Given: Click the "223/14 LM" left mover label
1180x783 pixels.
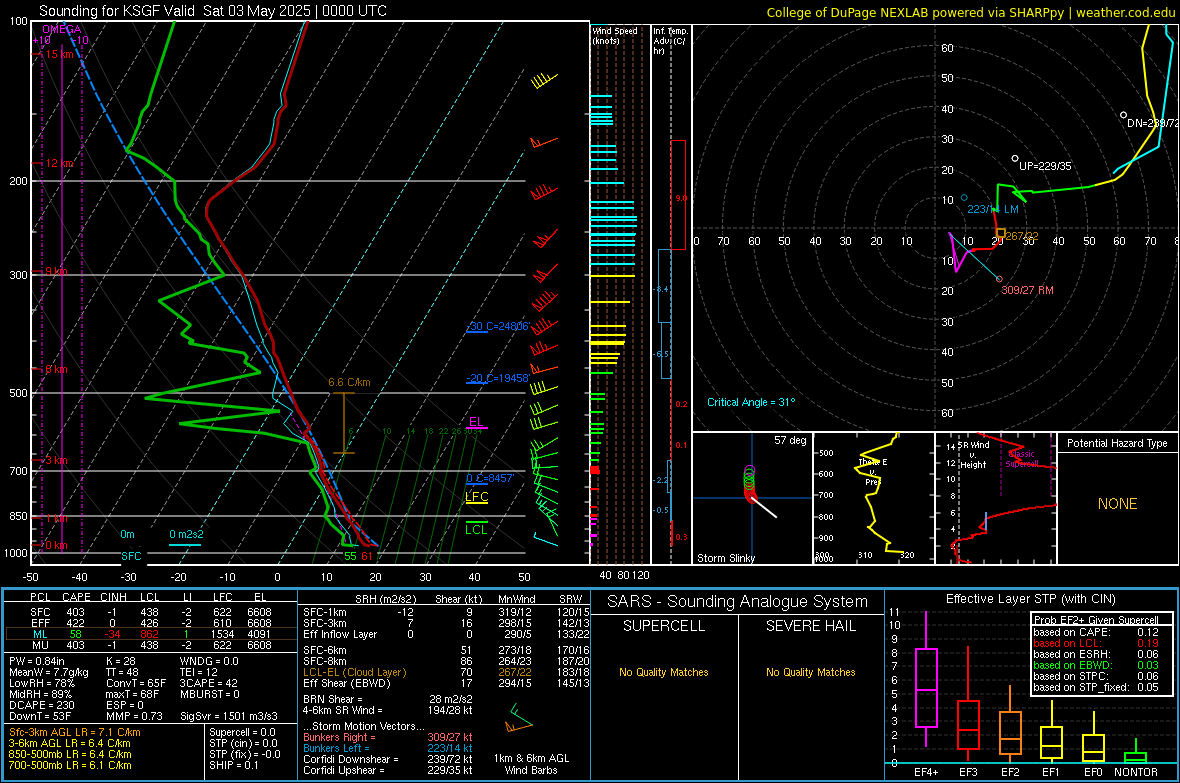Looking at the screenshot, I should pos(993,209).
